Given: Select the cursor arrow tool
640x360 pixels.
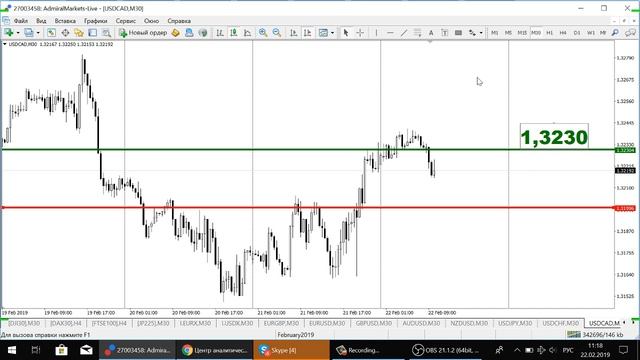Looking at the screenshot, I should 346,33.
